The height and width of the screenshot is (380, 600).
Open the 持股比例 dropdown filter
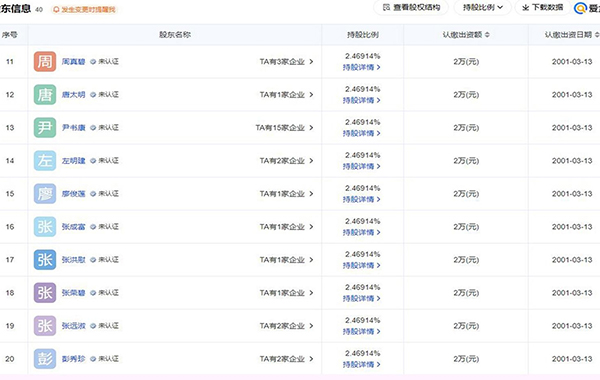(483, 7)
